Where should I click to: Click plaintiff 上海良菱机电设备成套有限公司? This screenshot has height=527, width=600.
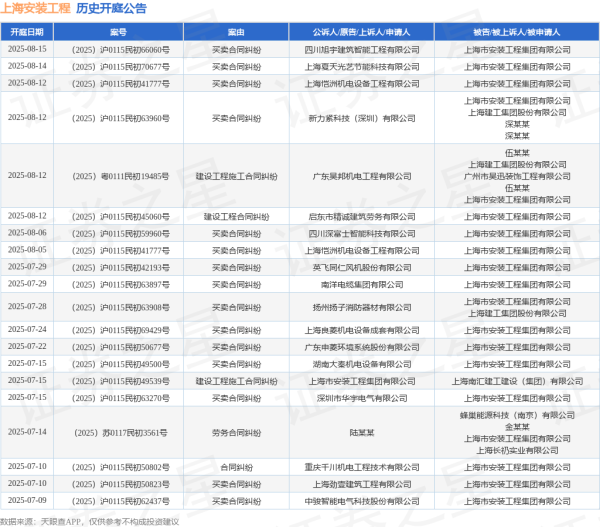click(362, 330)
